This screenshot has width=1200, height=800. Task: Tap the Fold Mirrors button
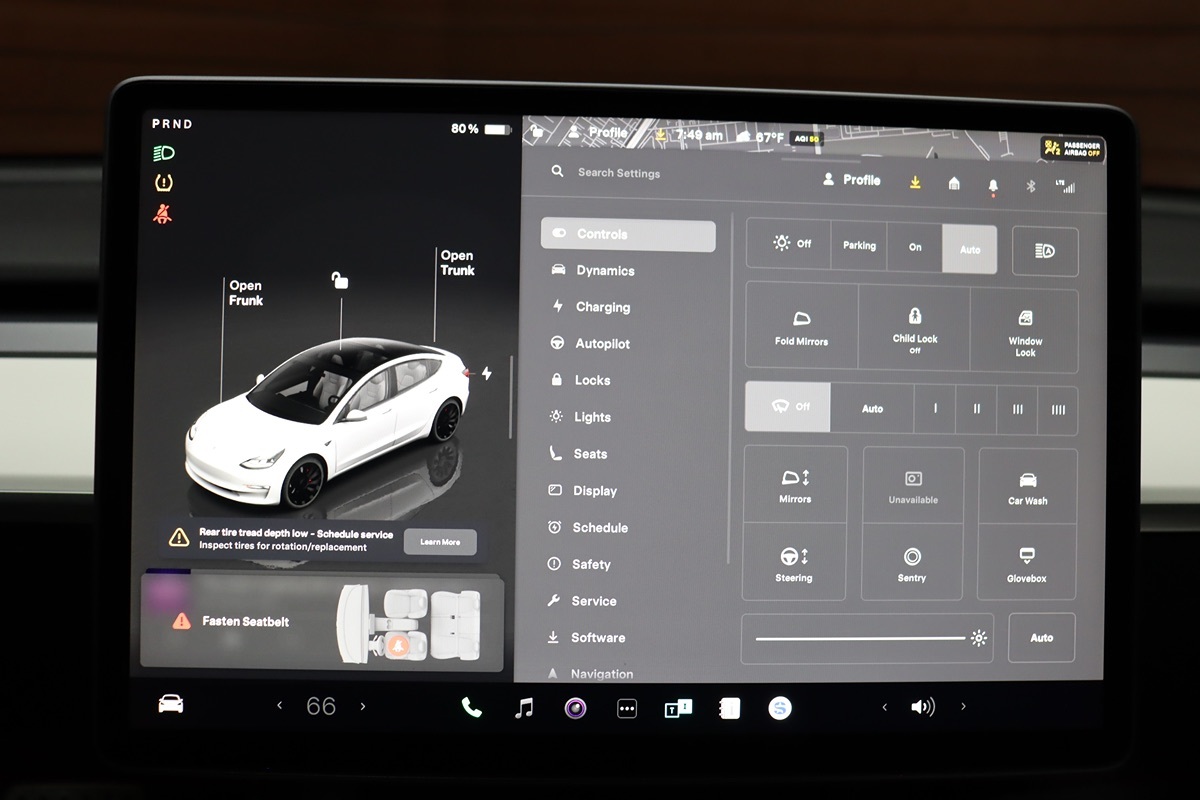[802, 327]
